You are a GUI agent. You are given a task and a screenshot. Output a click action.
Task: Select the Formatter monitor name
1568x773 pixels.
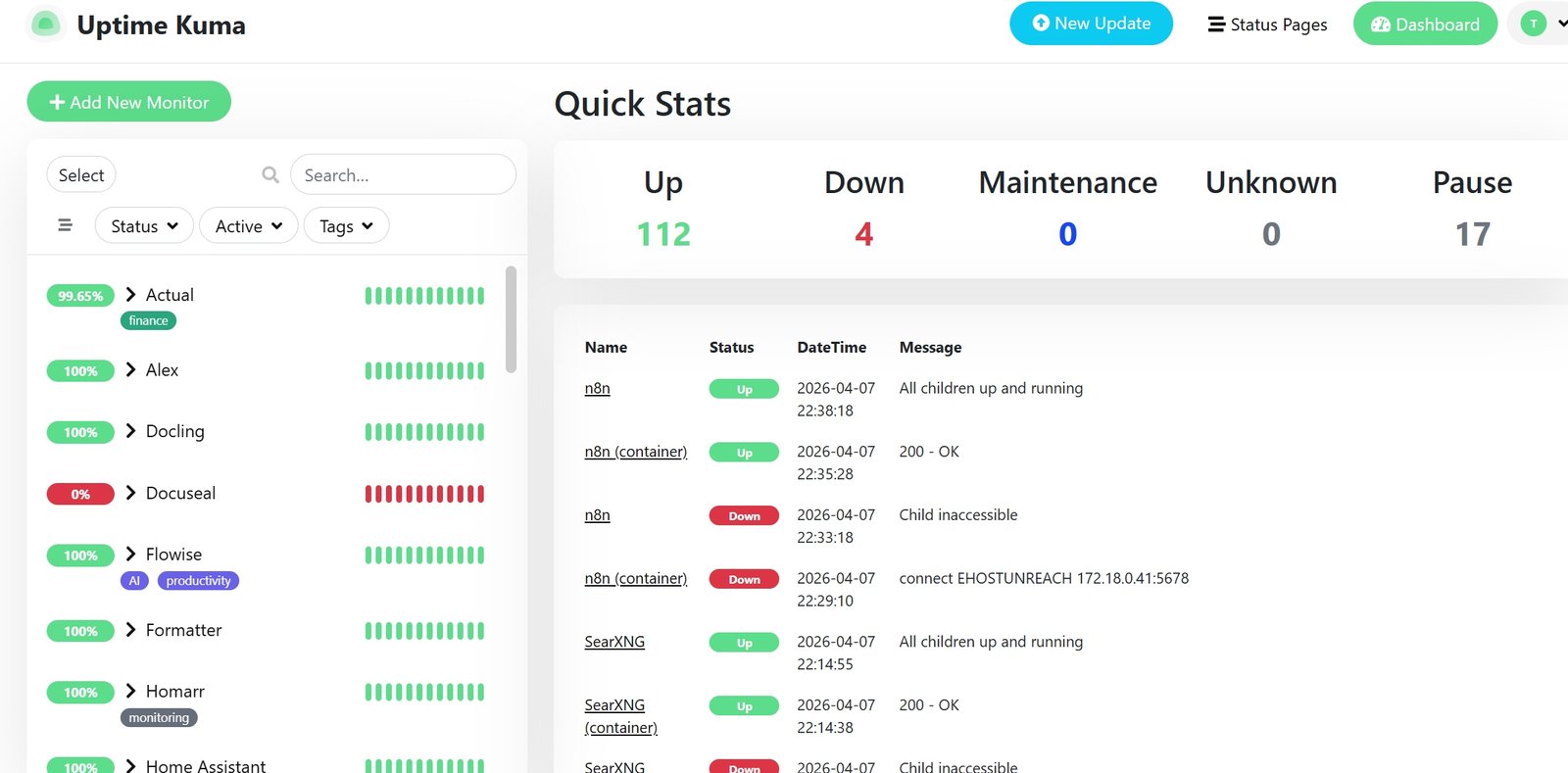183,630
